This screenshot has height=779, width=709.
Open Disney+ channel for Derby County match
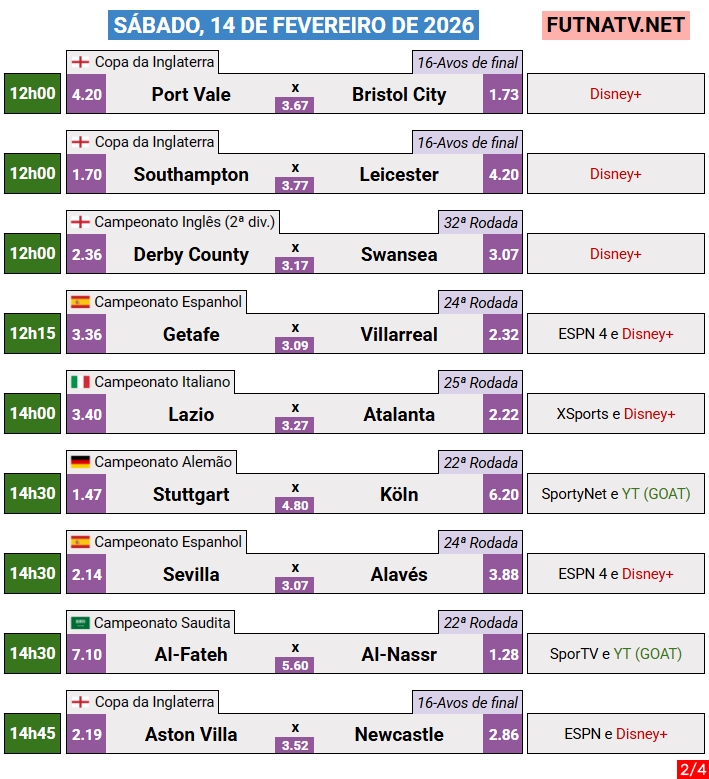tap(615, 254)
